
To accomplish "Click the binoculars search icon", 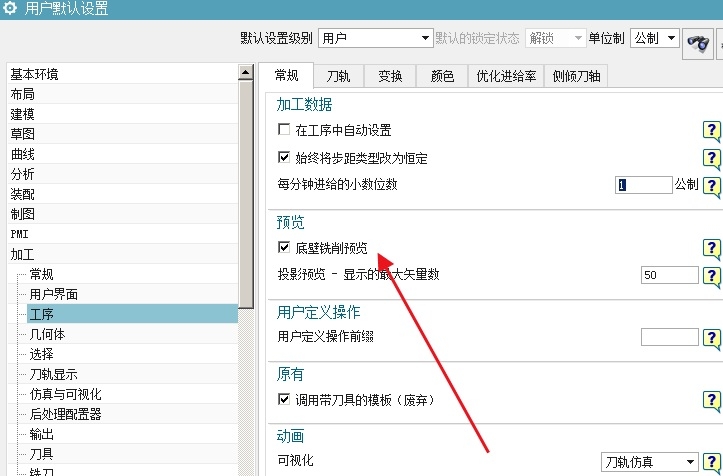I will 698,44.
